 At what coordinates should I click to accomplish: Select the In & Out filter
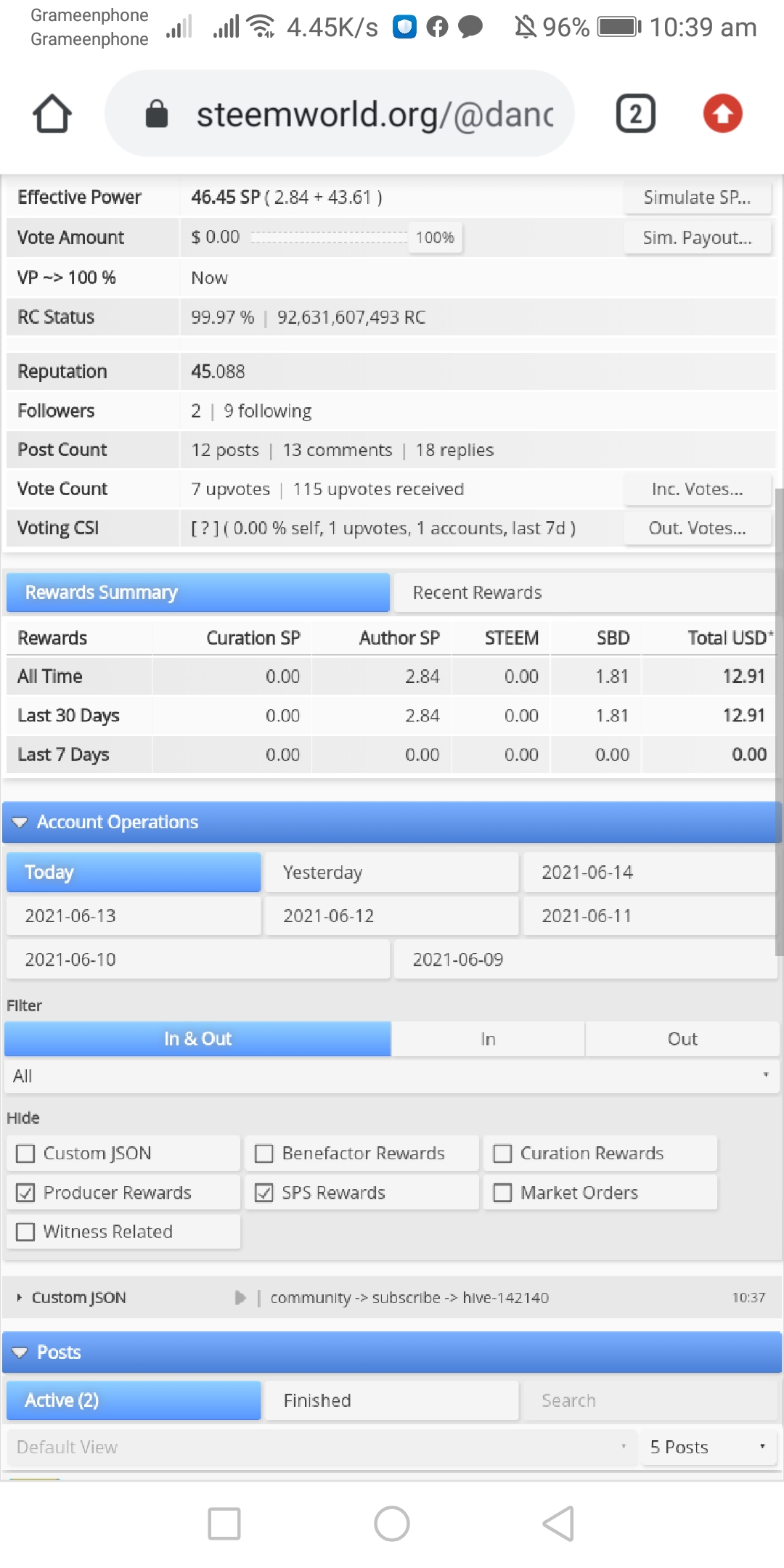197,1039
